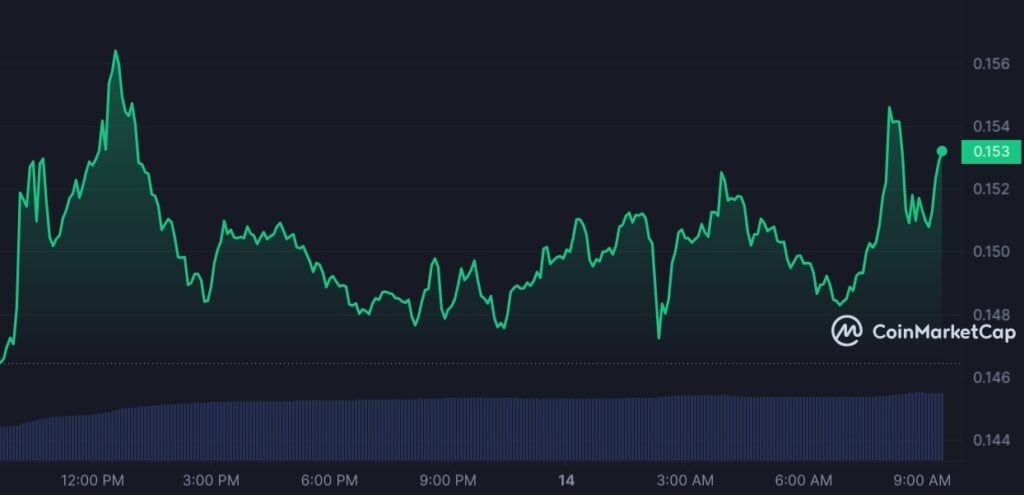Select the 6:00 AM time axis label
This screenshot has width=1024, height=495.
tap(803, 481)
